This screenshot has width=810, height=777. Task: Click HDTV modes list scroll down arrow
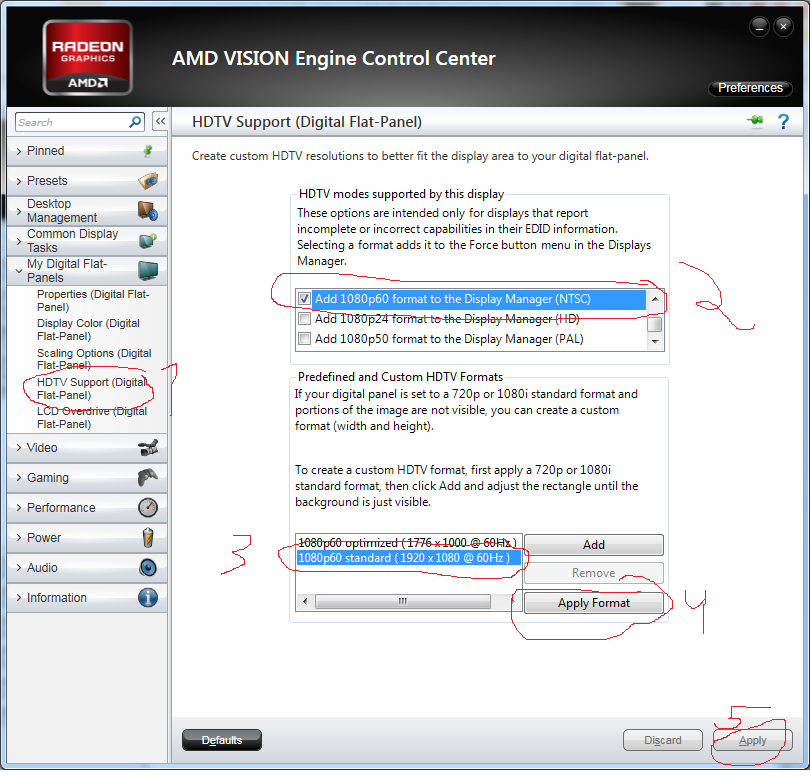[655, 341]
